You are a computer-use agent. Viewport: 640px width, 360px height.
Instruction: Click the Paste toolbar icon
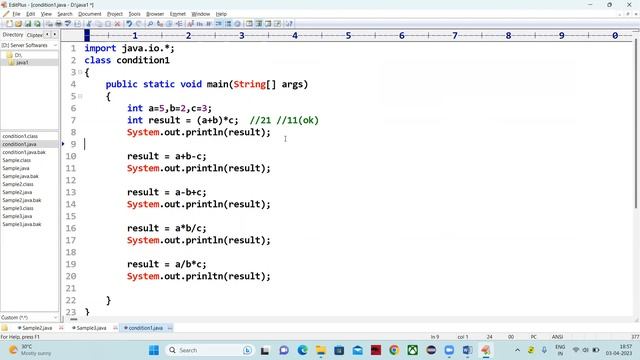108,24
